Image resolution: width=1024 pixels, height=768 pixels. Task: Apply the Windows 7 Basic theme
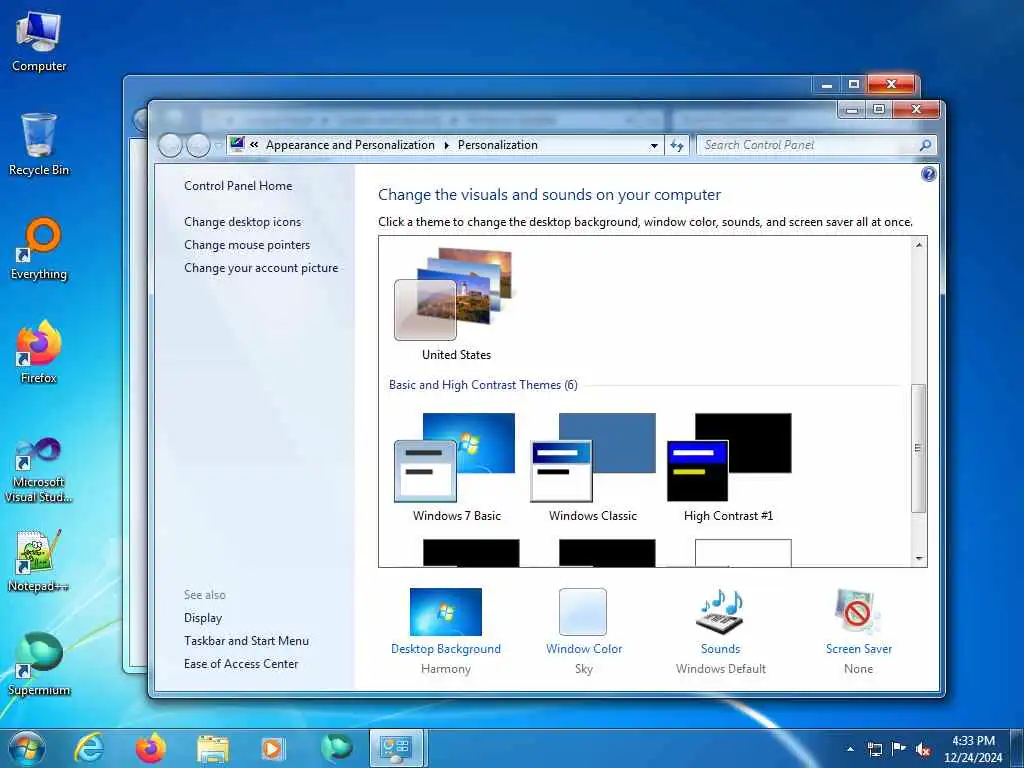click(x=456, y=468)
